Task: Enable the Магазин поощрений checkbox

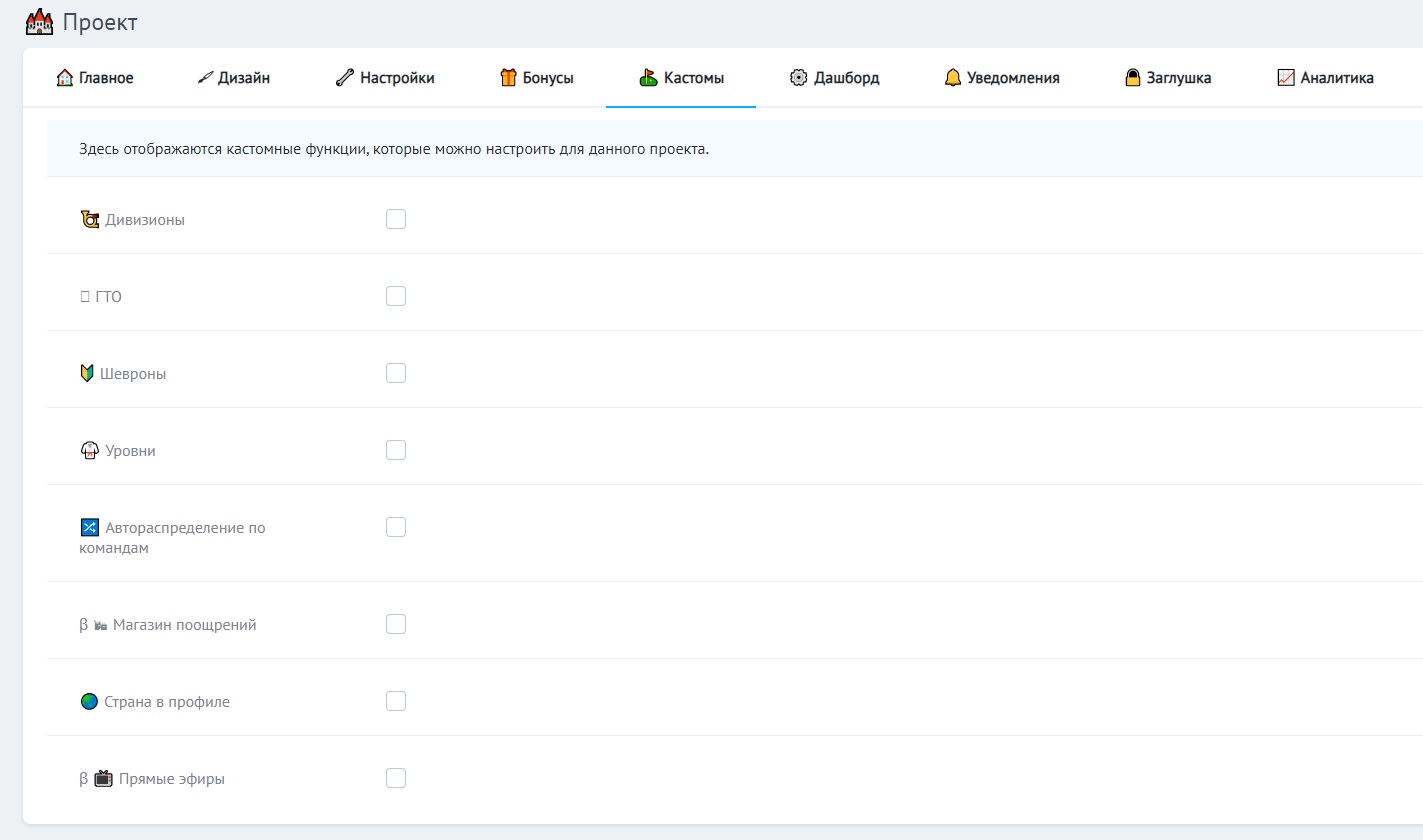Action: tap(396, 624)
